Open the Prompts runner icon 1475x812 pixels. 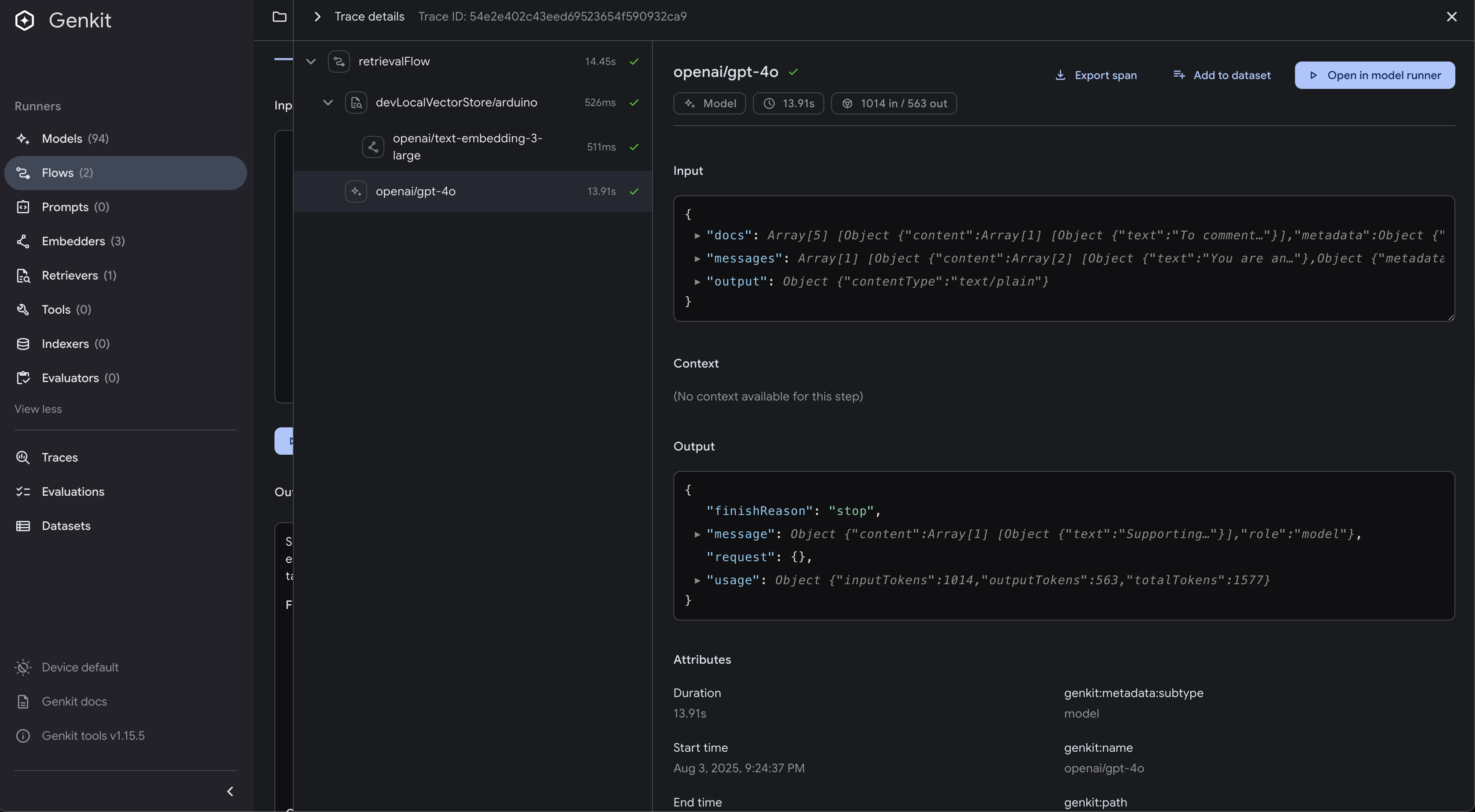pos(23,207)
